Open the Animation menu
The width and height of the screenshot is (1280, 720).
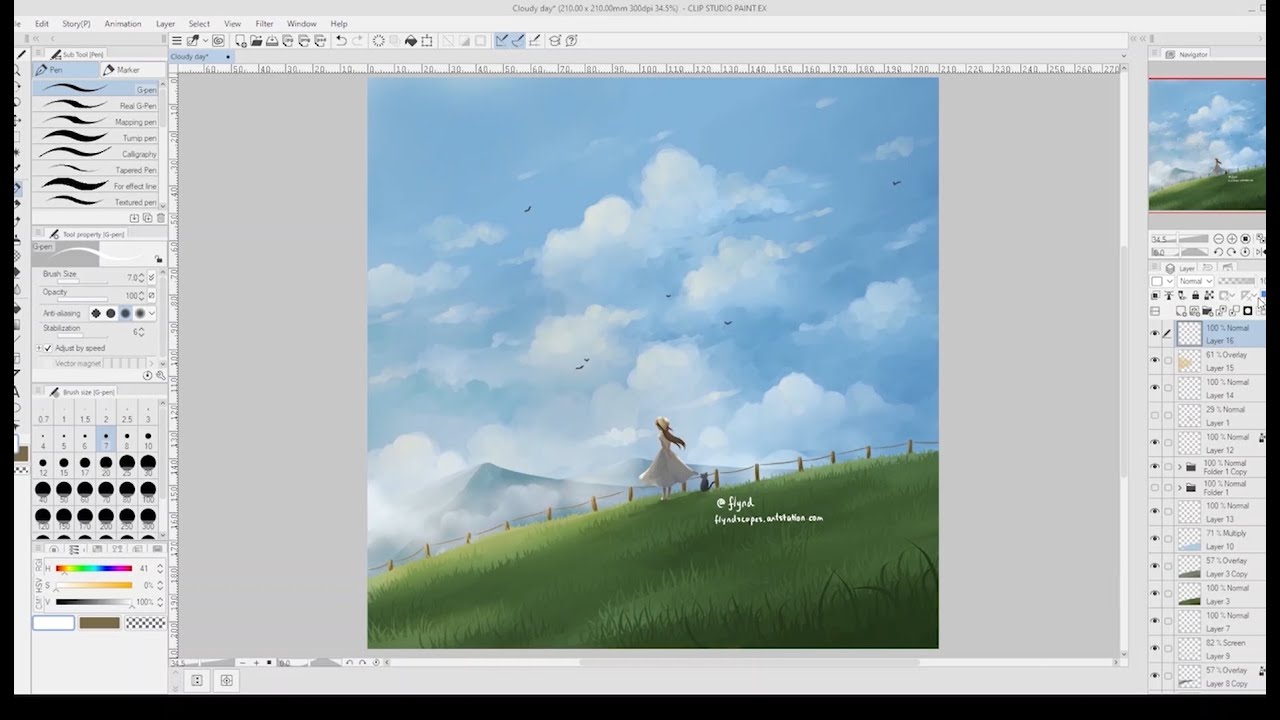(x=123, y=23)
